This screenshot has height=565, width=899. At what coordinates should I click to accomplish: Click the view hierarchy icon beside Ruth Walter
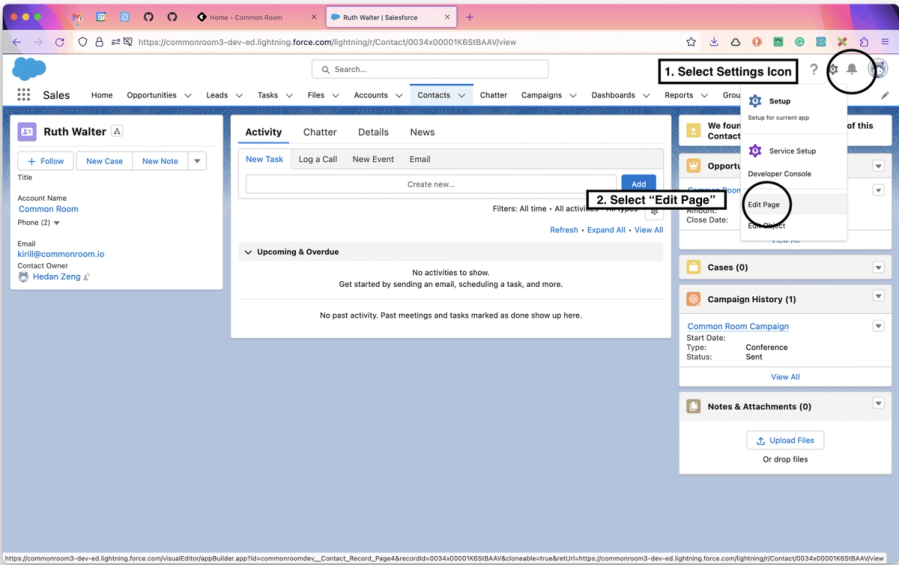pyautogui.click(x=117, y=131)
